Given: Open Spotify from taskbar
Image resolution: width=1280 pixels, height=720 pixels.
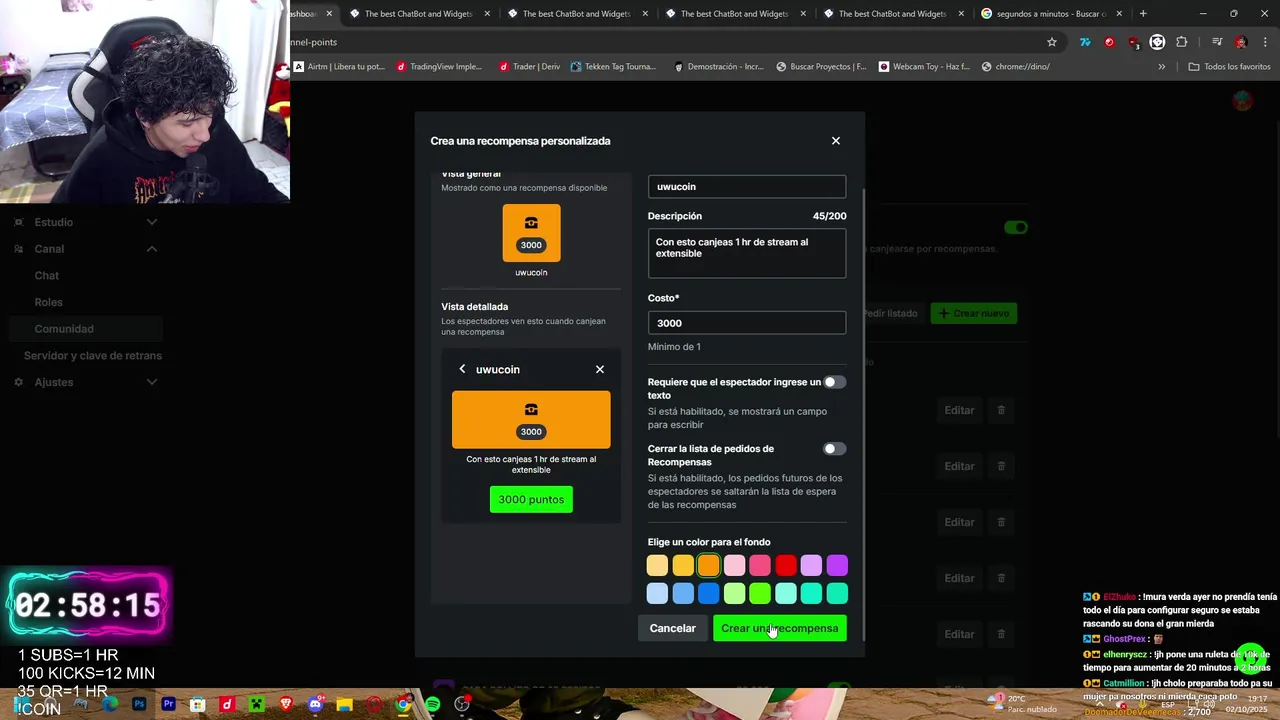Looking at the screenshot, I should click(432, 705).
